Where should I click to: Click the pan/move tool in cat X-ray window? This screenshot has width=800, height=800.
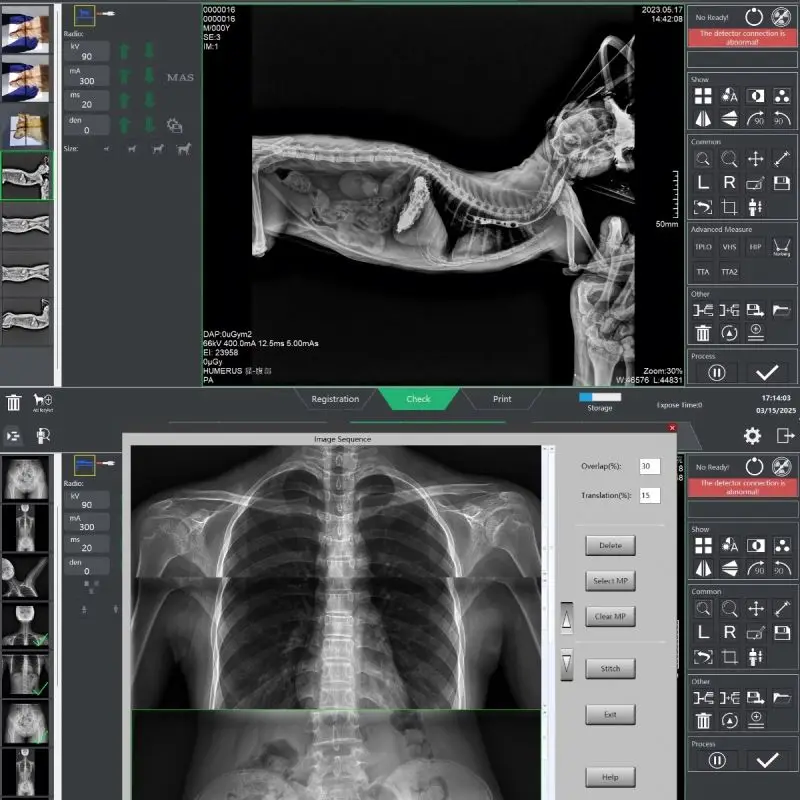click(755, 159)
